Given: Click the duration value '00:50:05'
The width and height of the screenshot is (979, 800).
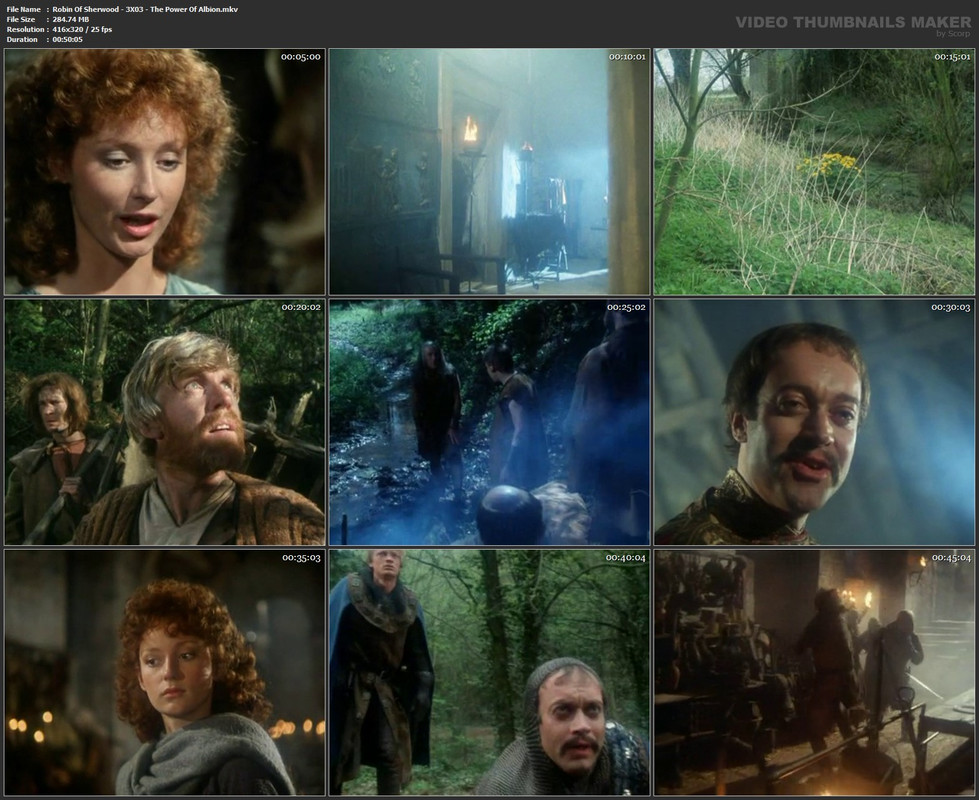Looking at the screenshot, I should click(67, 39).
